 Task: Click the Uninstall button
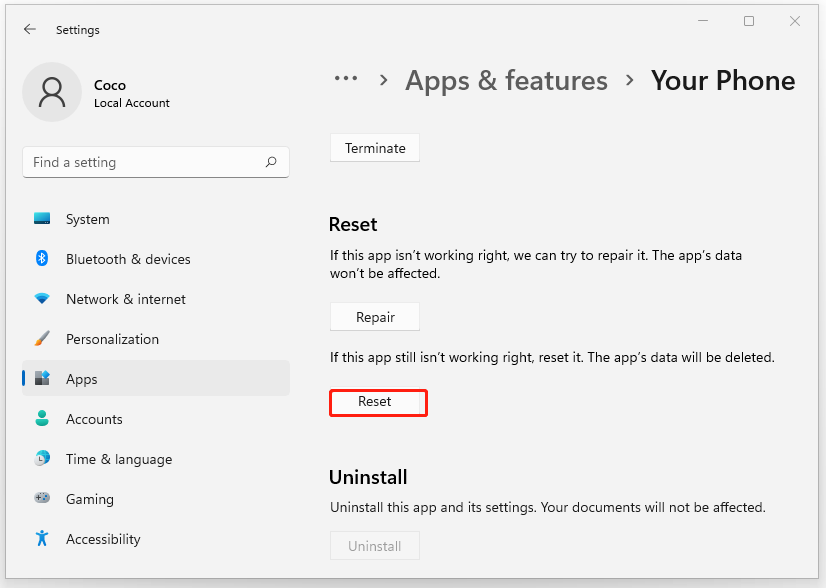[x=374, y=545]
